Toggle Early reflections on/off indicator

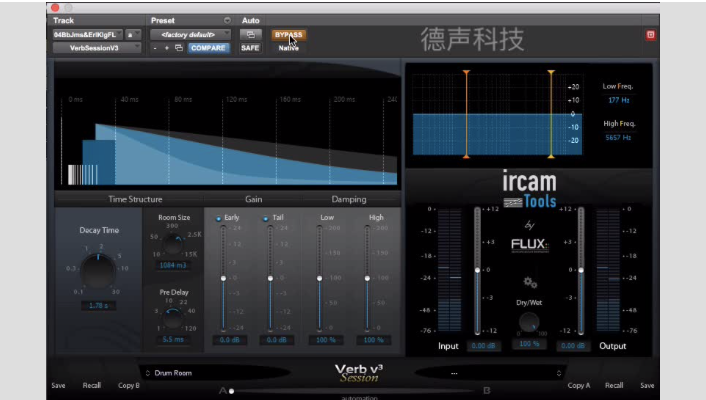click(218, 218)
